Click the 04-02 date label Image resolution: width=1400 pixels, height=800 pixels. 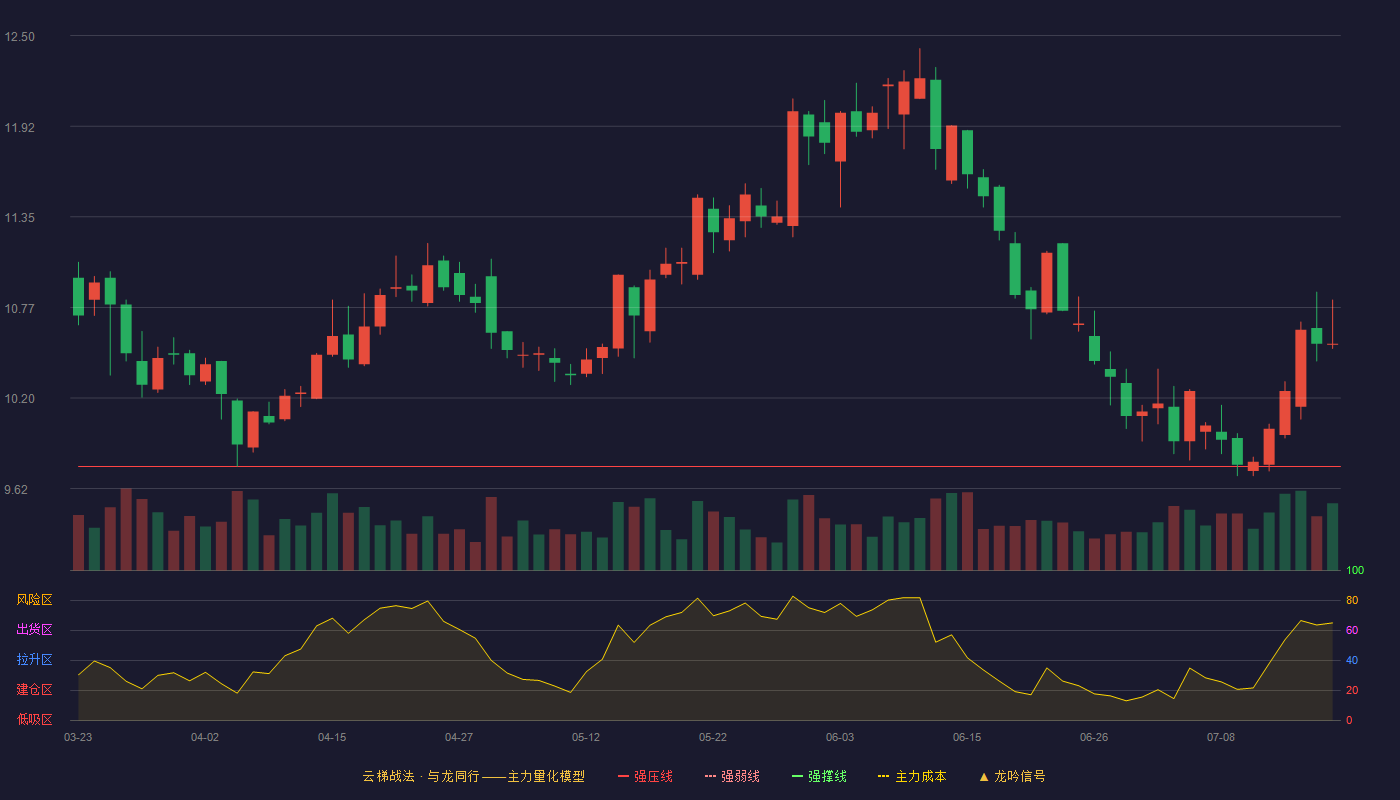[x=205, y=737]
